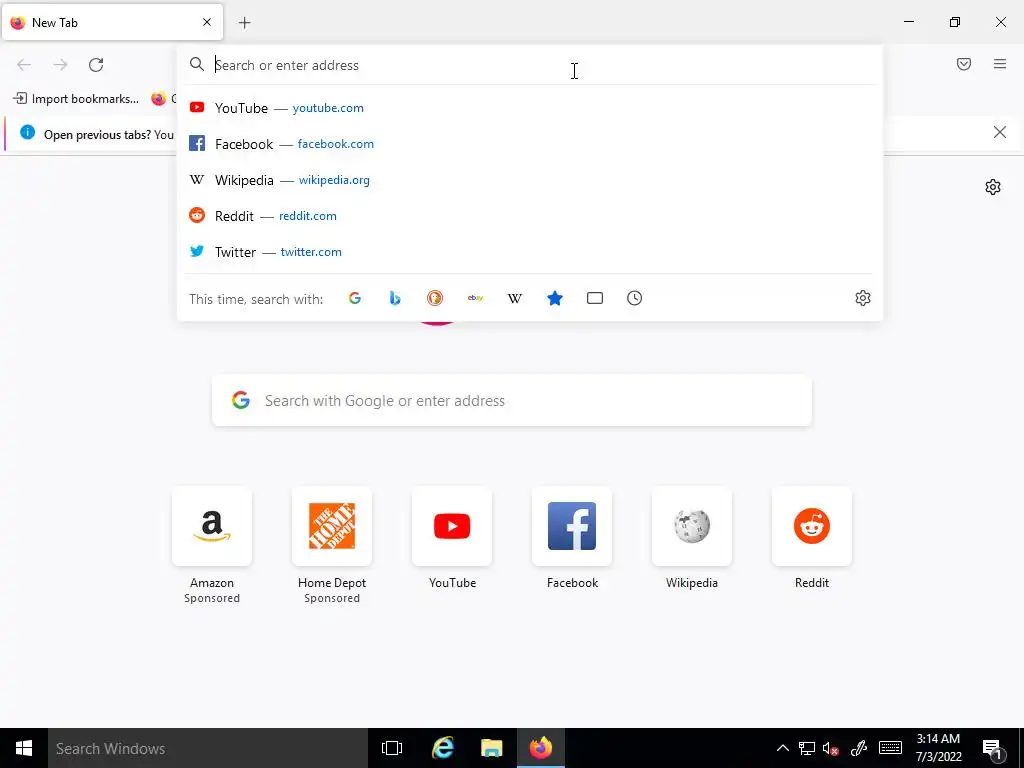Screen dimensions: 1024x768
Task: Search history via the clock icon
Action: [x=635, y=298]
